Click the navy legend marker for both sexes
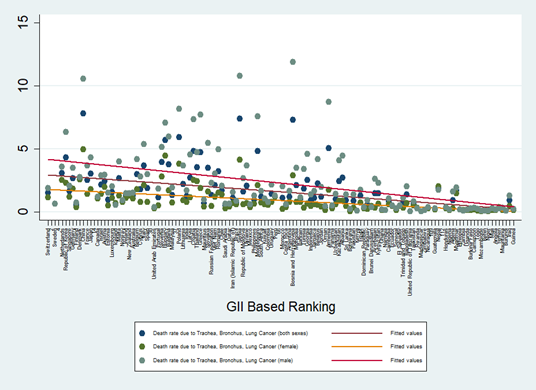The width and height of the screenshot is (536, 390). pyautogui.click(x=143, y=333)
